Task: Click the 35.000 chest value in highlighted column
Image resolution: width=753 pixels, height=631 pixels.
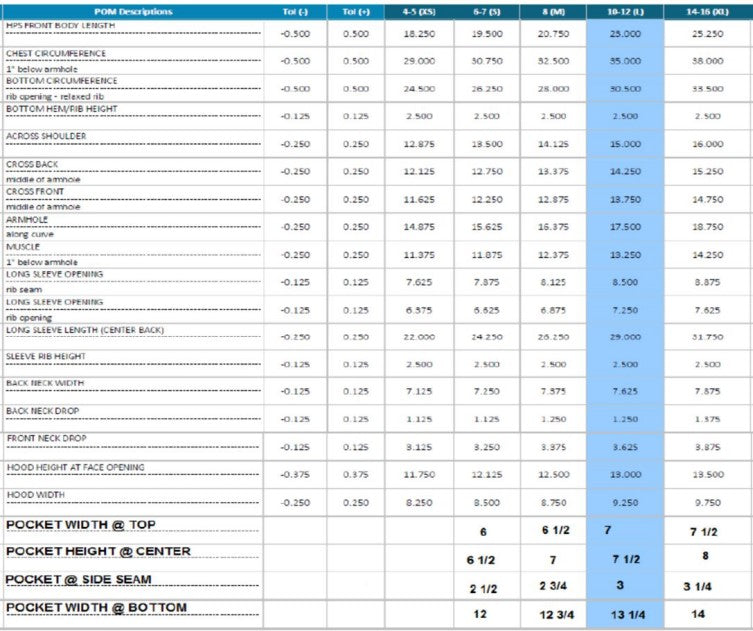Action: coord(624,61)
